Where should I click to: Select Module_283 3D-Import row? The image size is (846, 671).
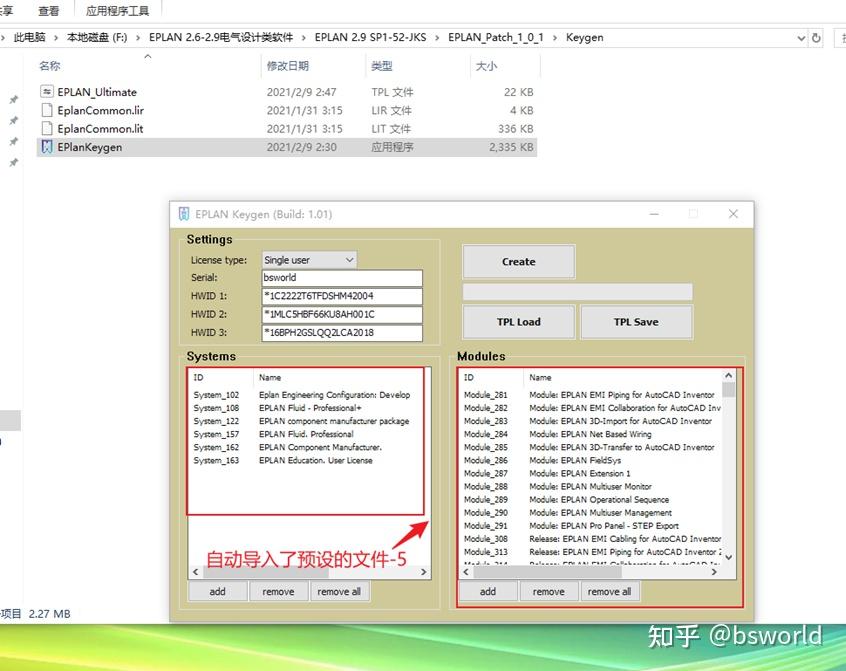pos(591,421)
